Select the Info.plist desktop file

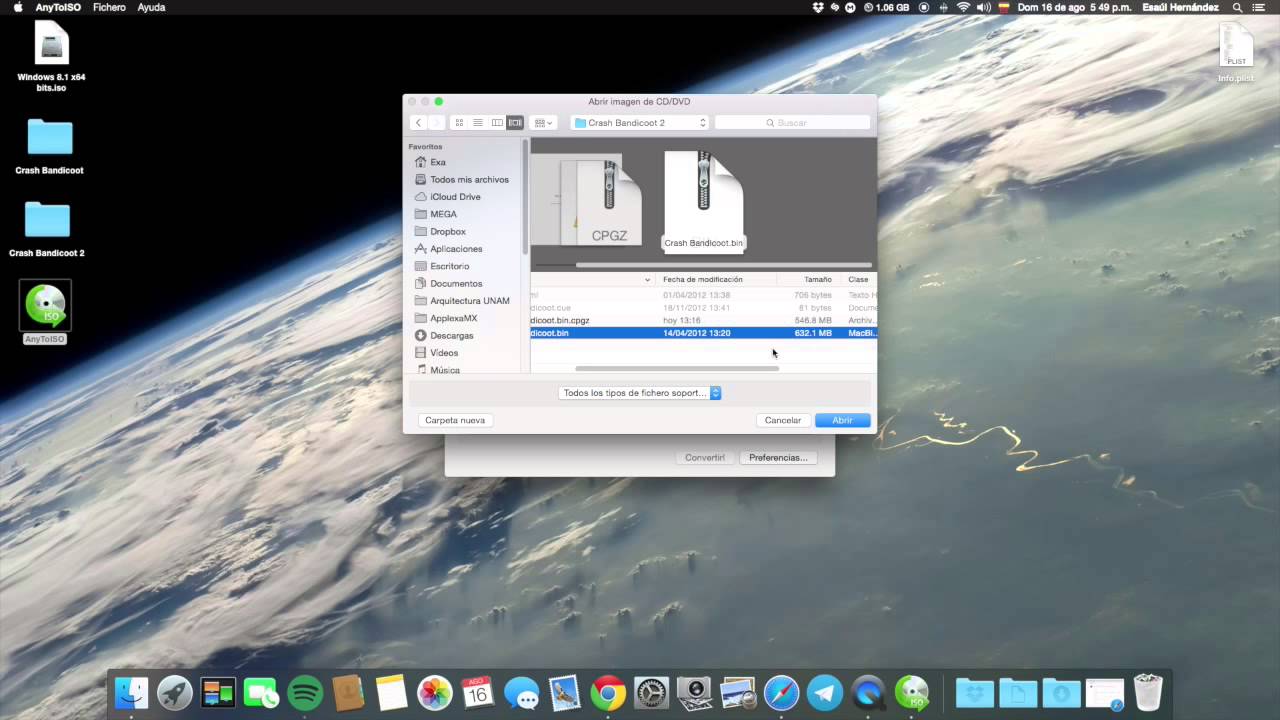[1236, 52]
